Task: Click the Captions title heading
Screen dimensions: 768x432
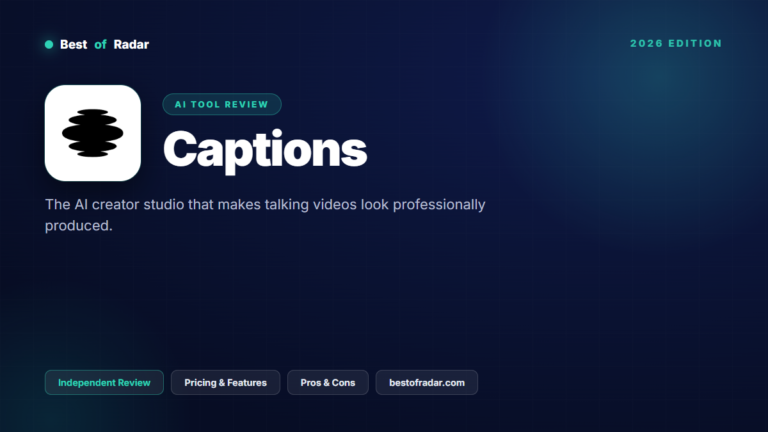Action: [265, 150]
